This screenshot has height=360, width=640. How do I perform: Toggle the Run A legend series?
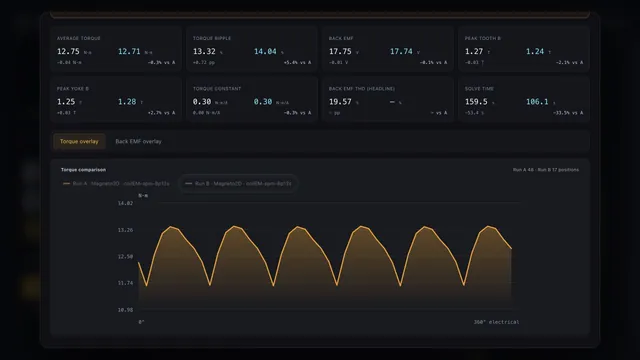coord(116,184)
